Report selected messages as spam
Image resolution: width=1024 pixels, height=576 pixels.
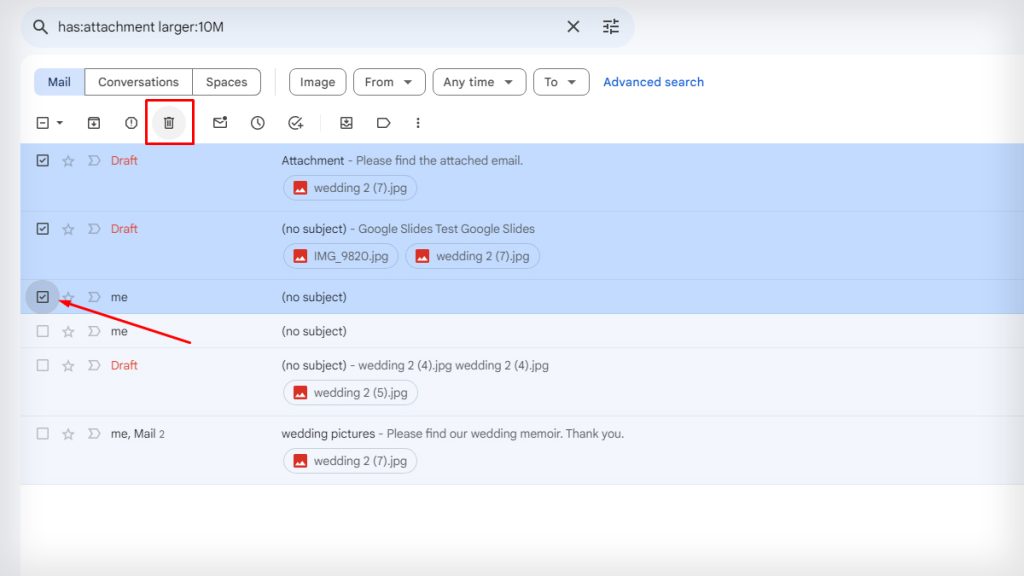tap(130, 122)
